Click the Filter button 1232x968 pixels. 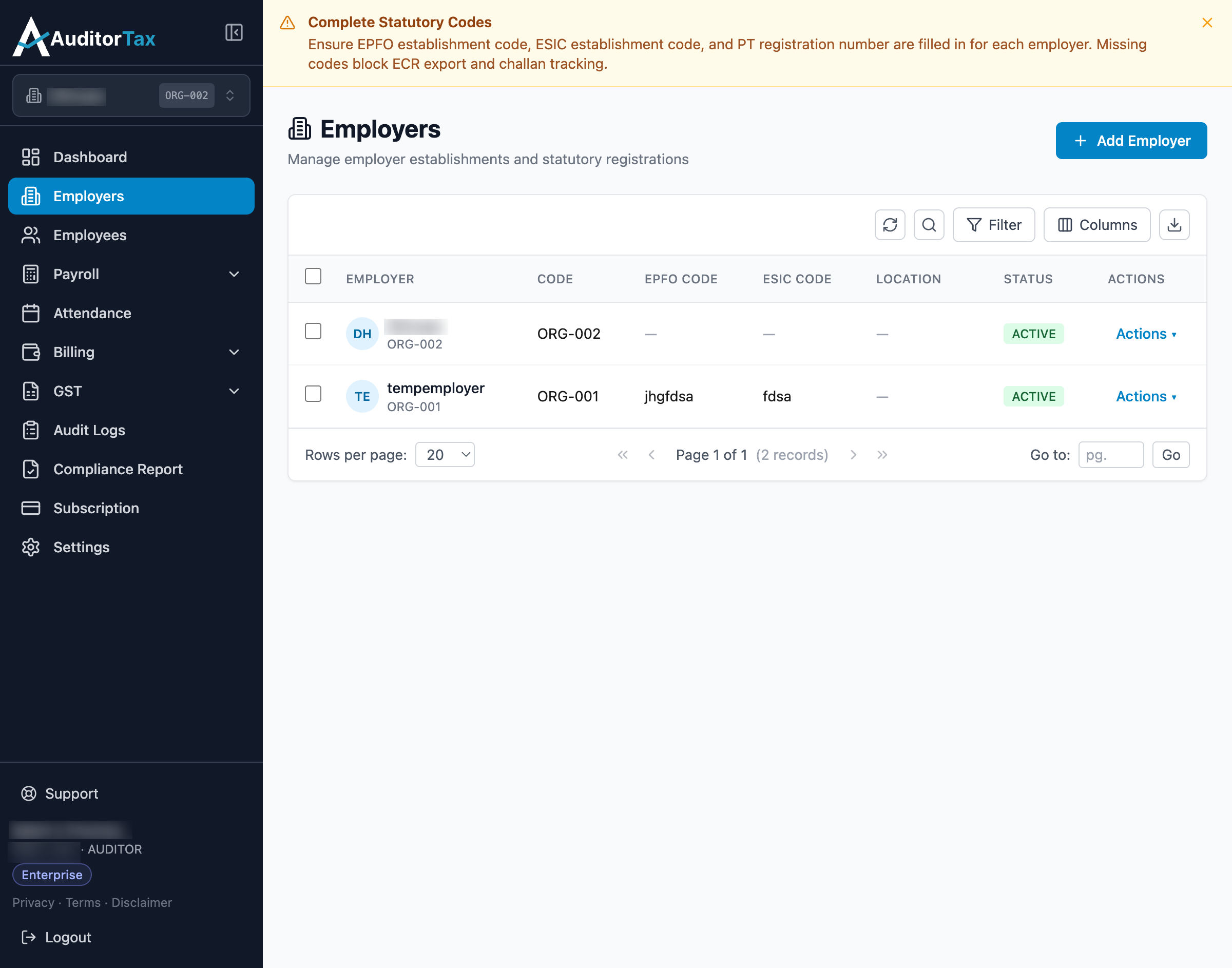[993, 225]
